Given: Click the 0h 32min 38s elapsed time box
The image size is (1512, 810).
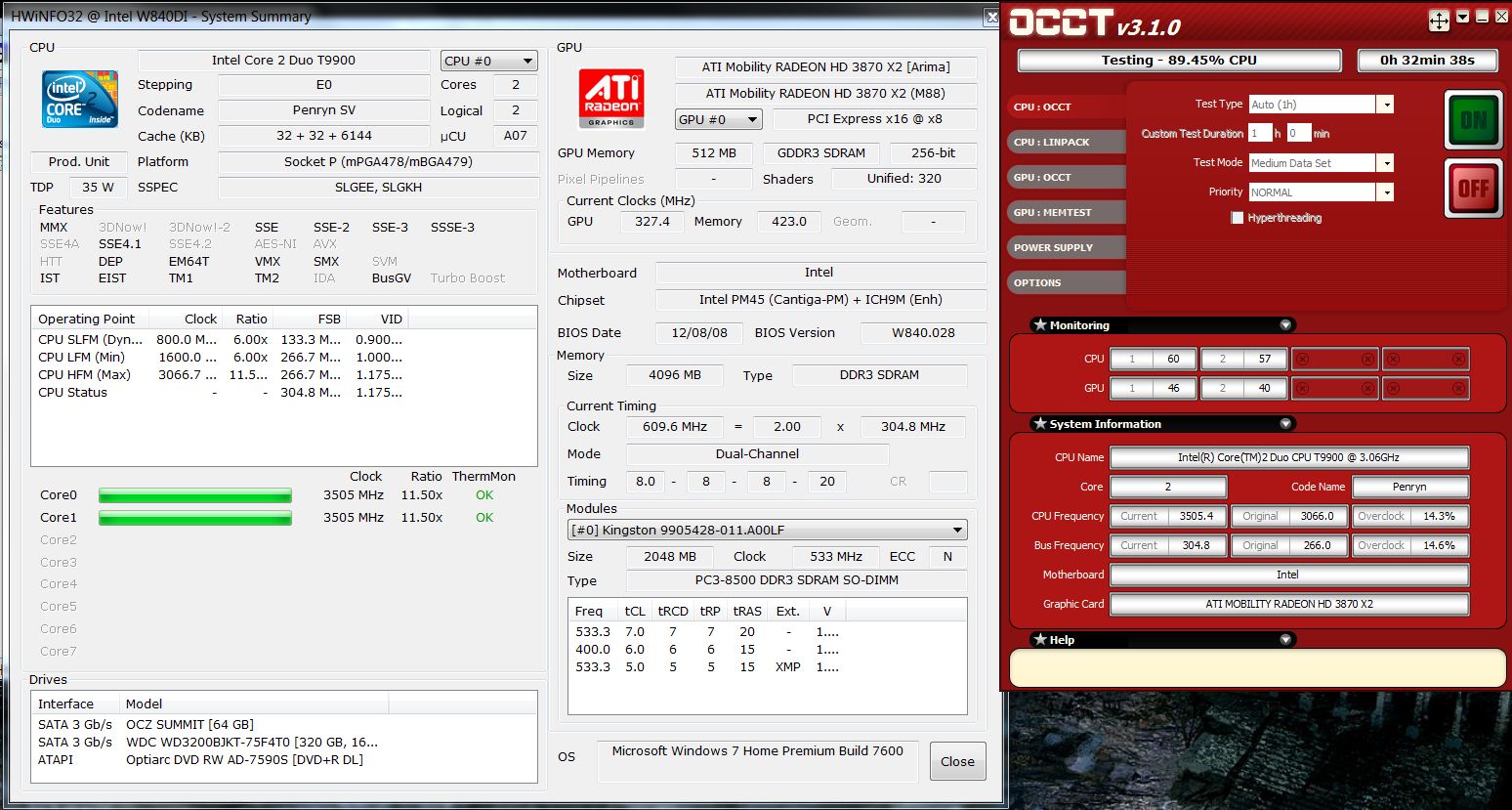Looking at the screenshot, I should 1427,60.
